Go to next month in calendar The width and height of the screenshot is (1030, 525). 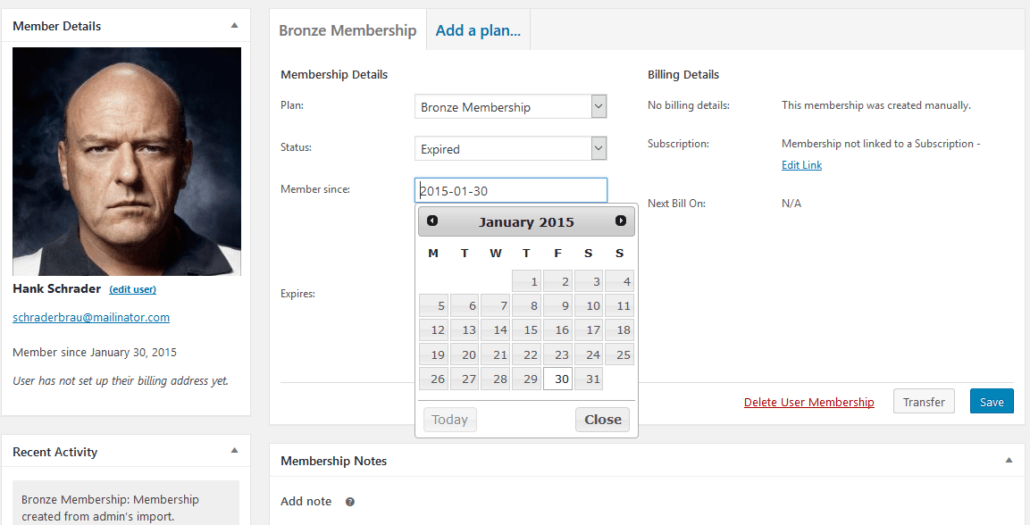click(x=621, y=221)
